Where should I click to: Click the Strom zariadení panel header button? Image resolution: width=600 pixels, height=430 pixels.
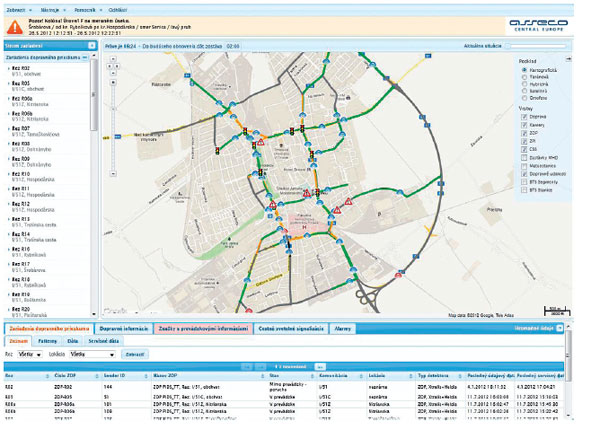coord(27,45)
